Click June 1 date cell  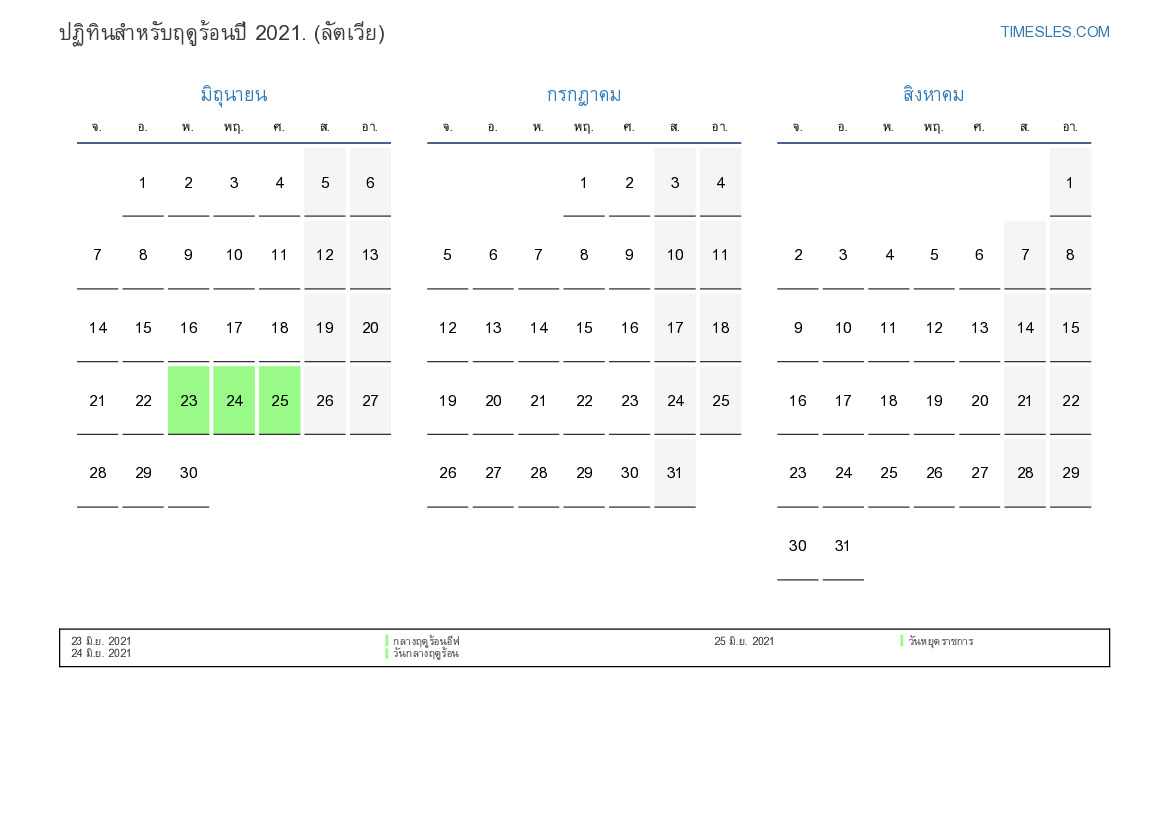pos(143,182)
